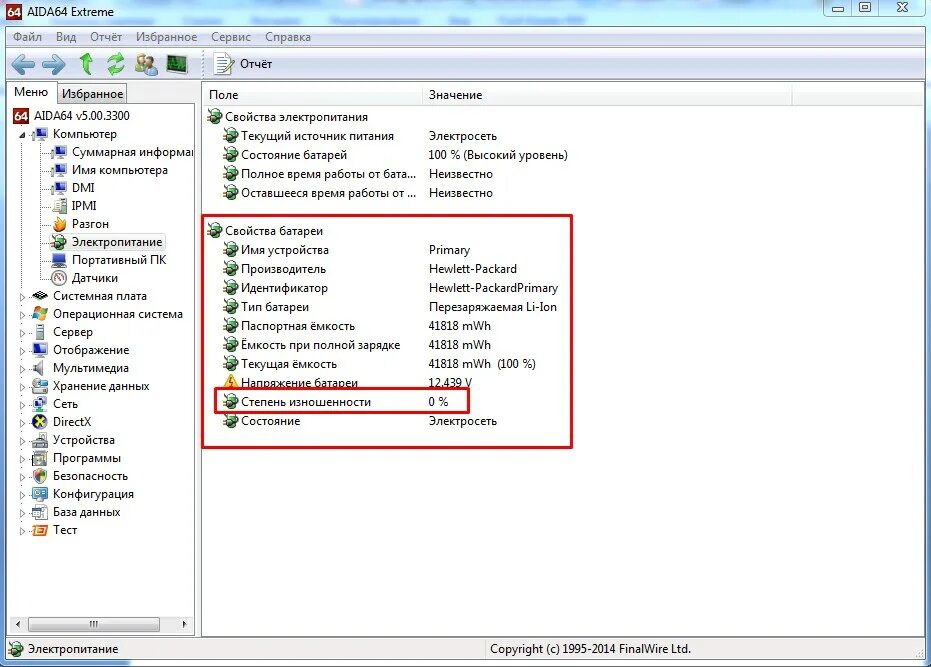Image resolution: width=931 pixels, height=667 pixels.
Task: Click the Разгон flame icon
Action: click(59, 224)
